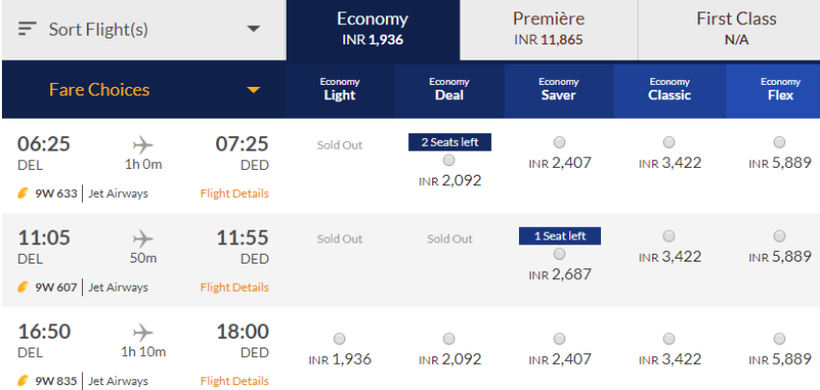The height and width of the screenshot is (390, 820).
Task: Click the Economy Saver column header
Action: click(x=558, y=89)
